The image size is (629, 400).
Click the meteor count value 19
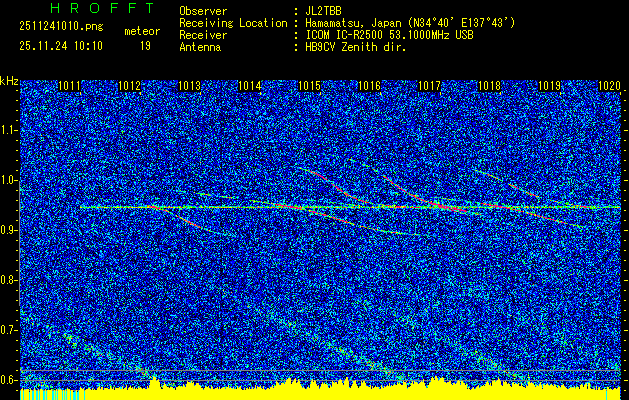click(x=145, y=46)
